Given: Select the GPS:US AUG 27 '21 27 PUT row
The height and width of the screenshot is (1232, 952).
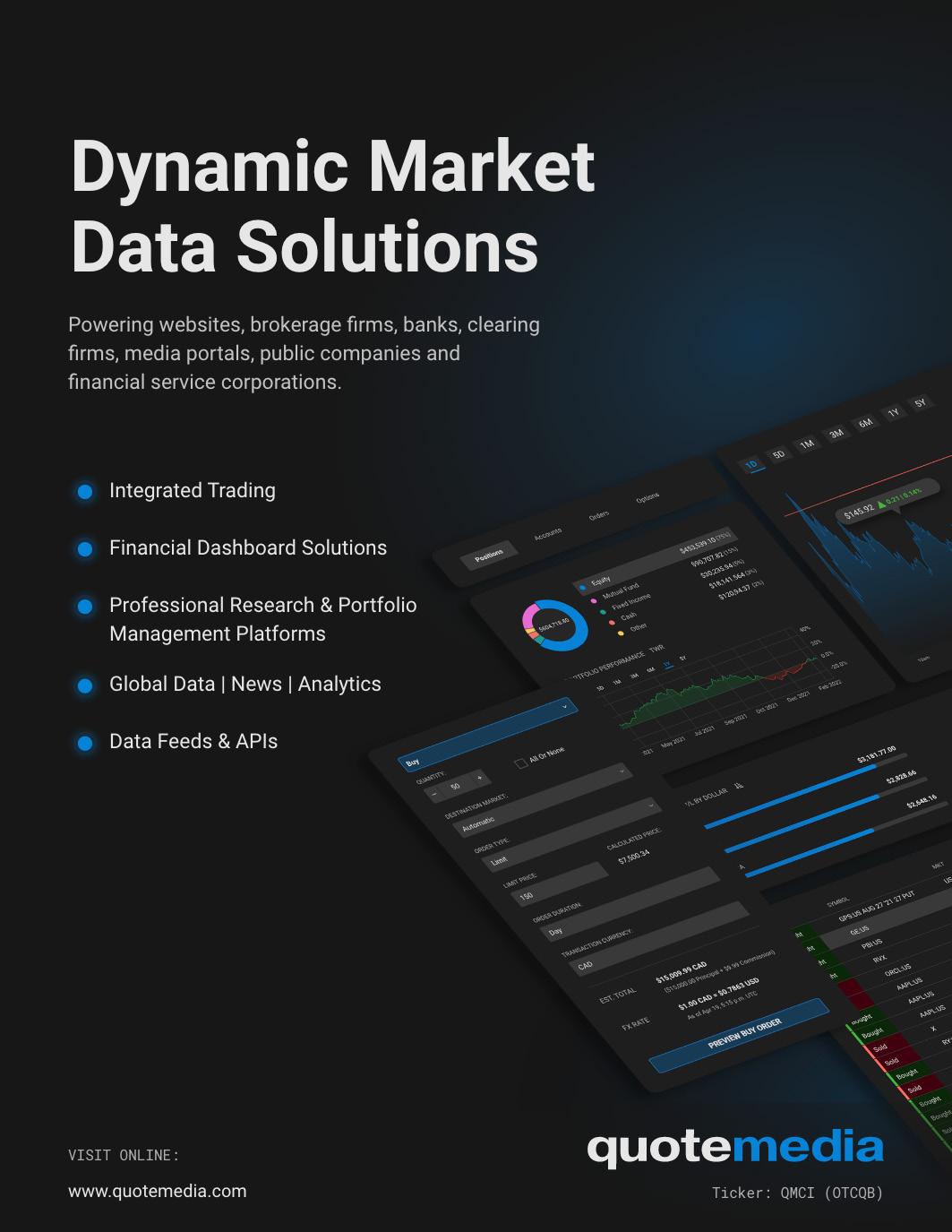Looking at the screenshot, I should click(x=877, y=908).
